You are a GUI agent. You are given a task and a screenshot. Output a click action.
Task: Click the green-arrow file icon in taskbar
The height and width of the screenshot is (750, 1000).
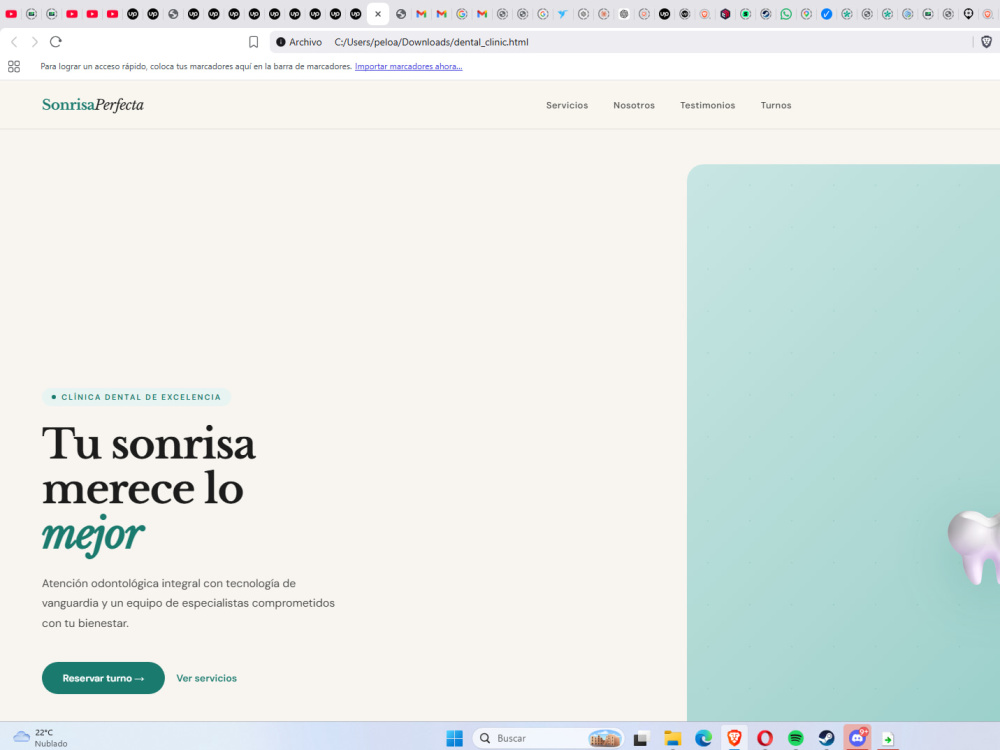(888, 739)
